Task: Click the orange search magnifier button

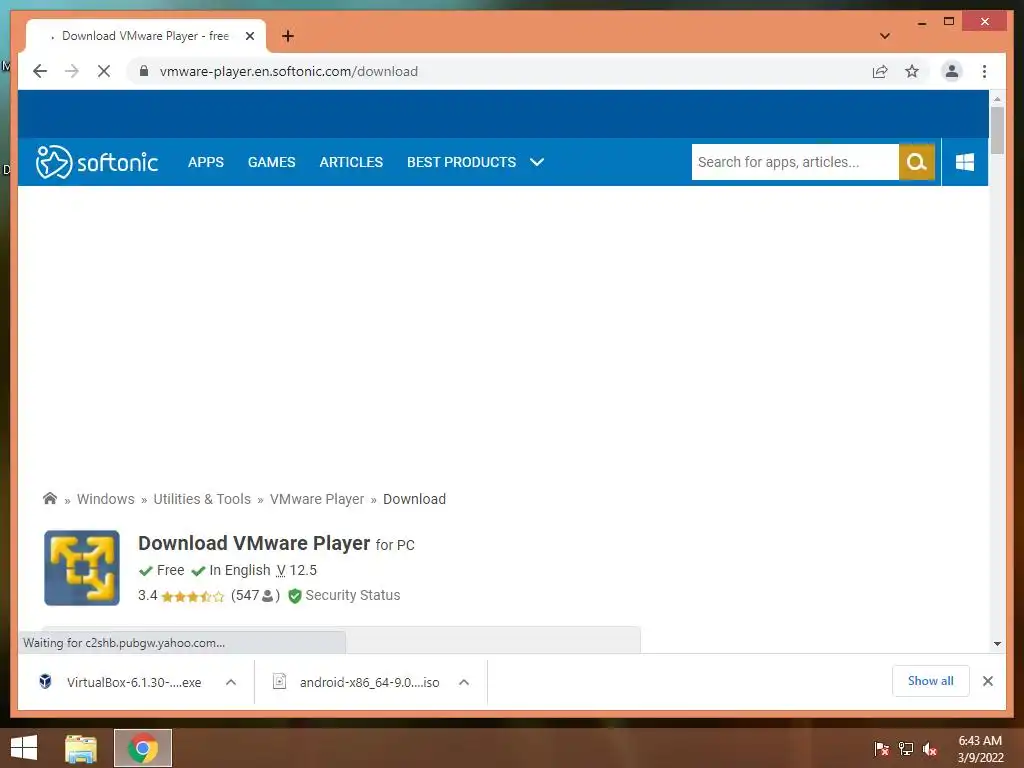Action: (916, 162)
